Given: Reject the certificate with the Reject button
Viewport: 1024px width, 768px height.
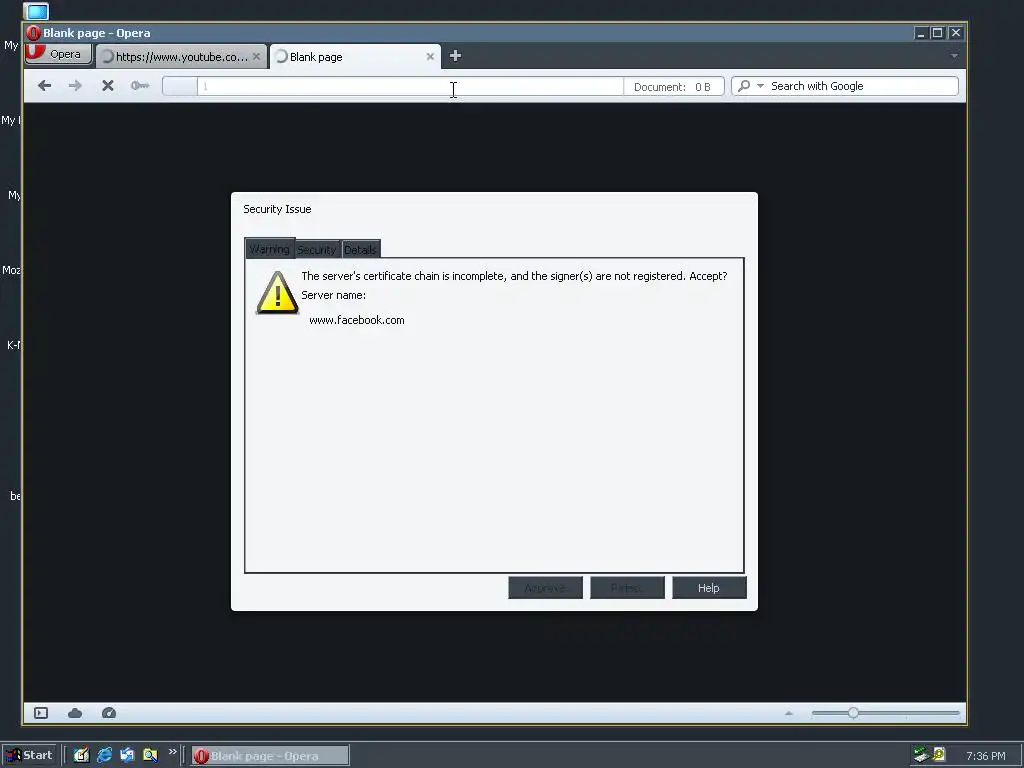Looking at the screenshot, I should [x=627, y=588].
